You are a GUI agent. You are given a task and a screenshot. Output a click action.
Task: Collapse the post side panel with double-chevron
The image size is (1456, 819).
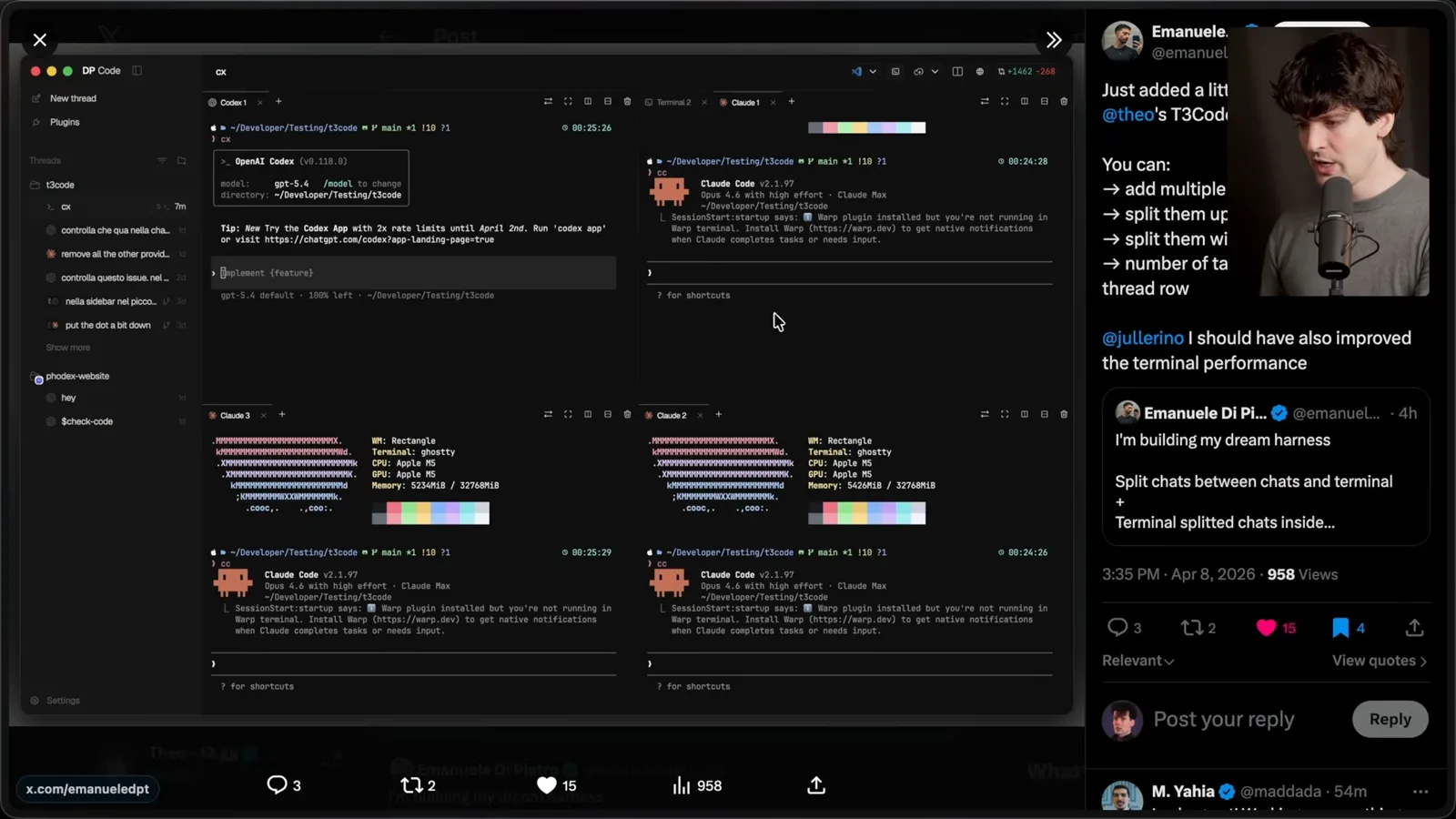tap(1054, 40)
